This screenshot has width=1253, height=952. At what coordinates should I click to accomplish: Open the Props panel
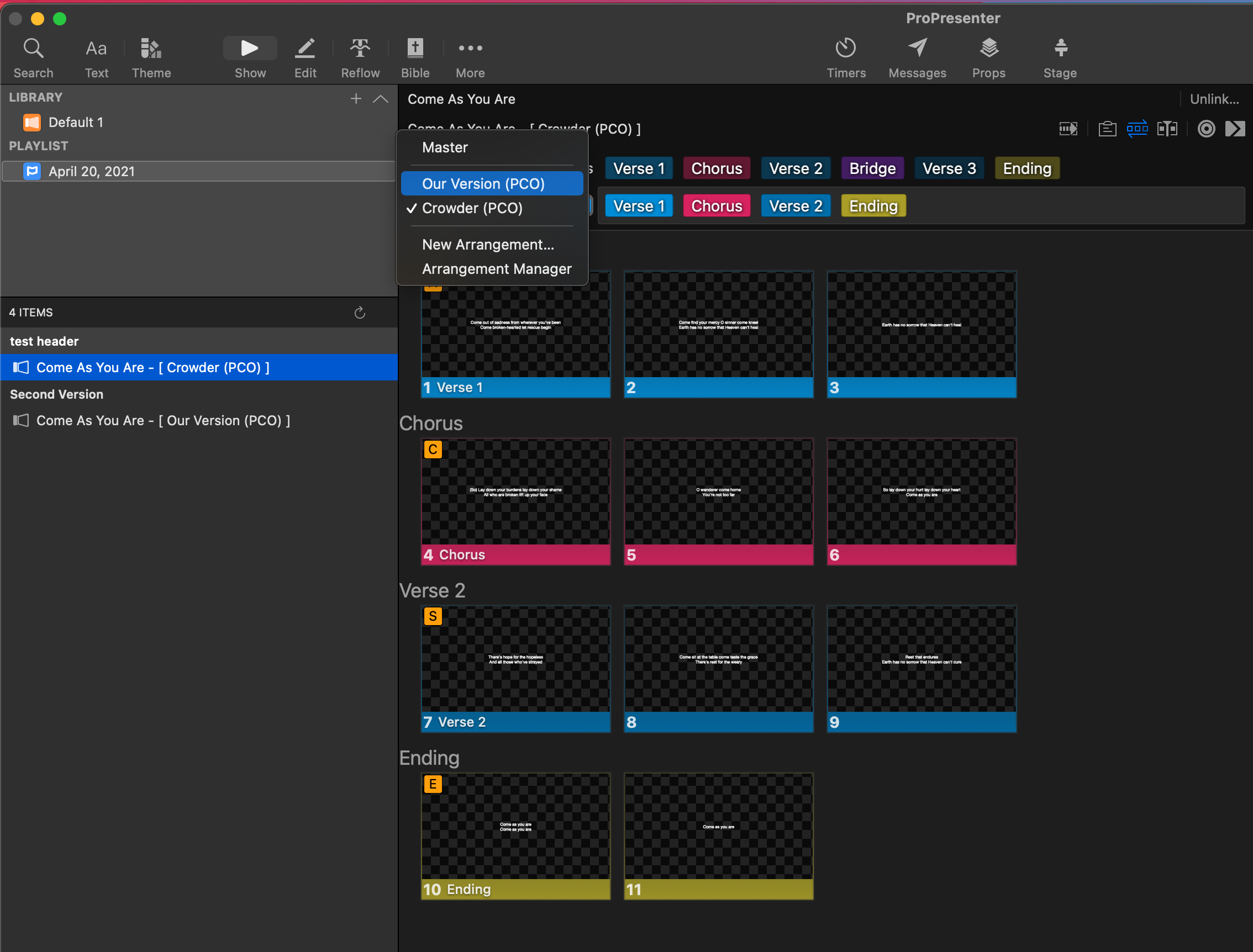pyautogui.click(x=989, y=57)
